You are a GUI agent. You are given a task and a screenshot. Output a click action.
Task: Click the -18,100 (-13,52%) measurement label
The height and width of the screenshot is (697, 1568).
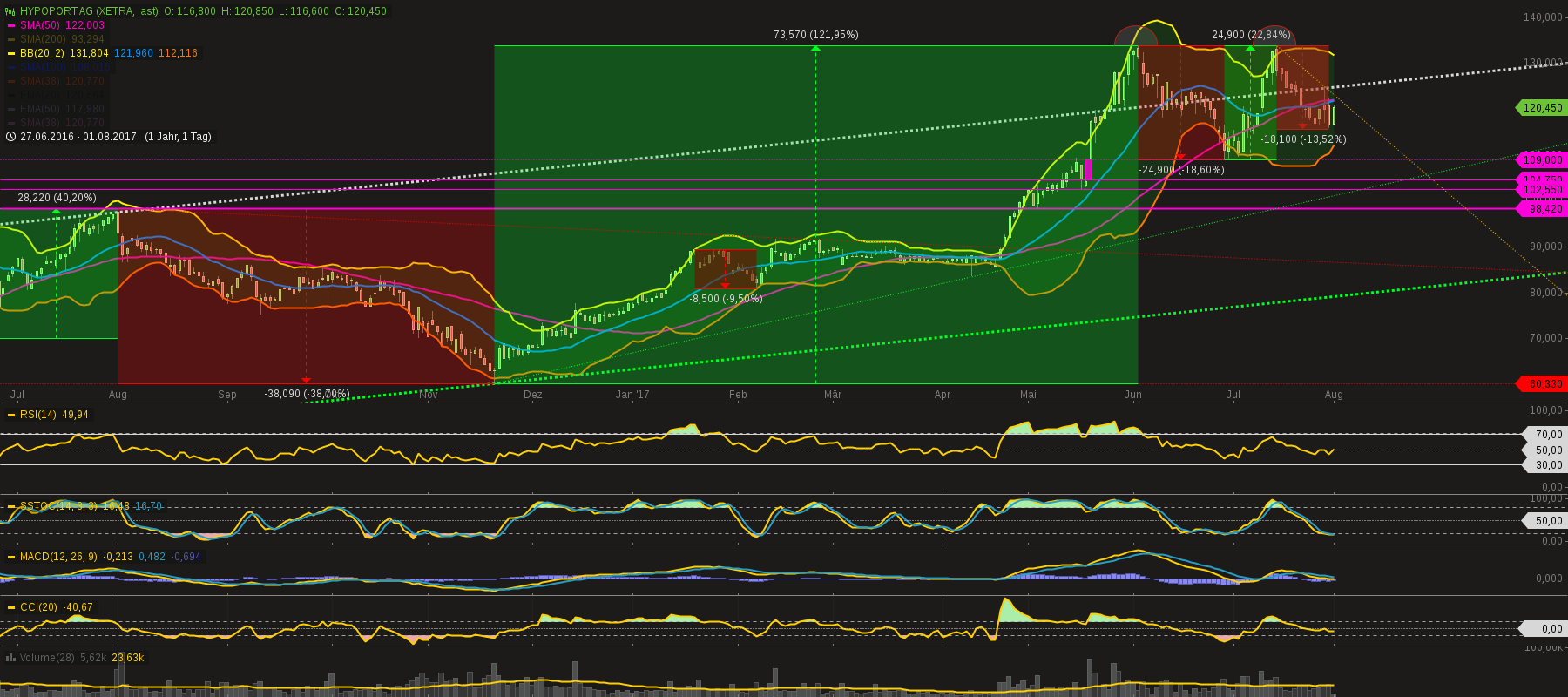(1303, 139)
